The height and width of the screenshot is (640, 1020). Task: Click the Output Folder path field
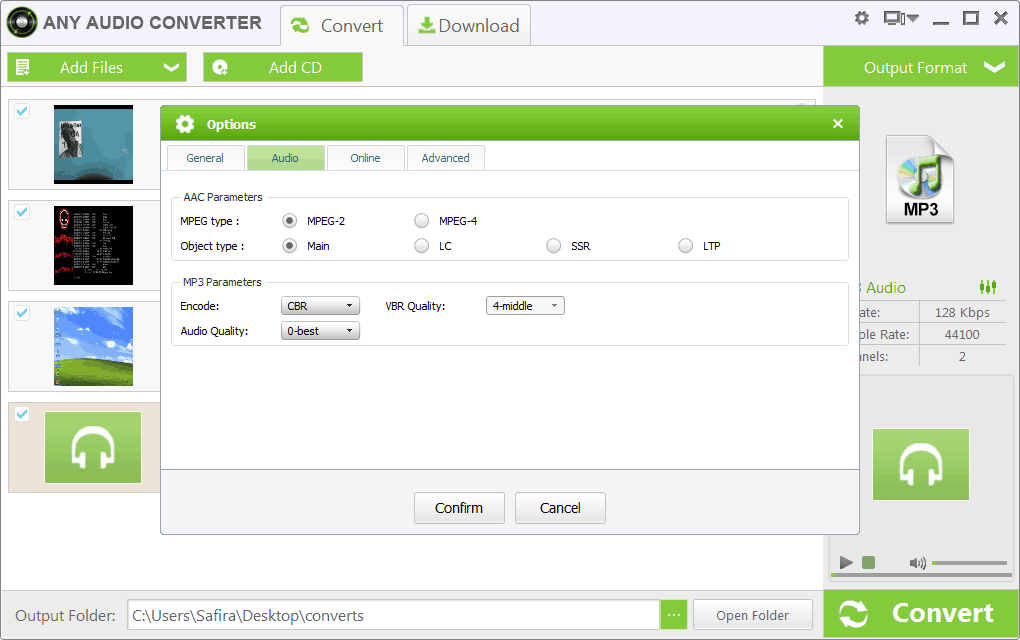[x=394, y=615]
